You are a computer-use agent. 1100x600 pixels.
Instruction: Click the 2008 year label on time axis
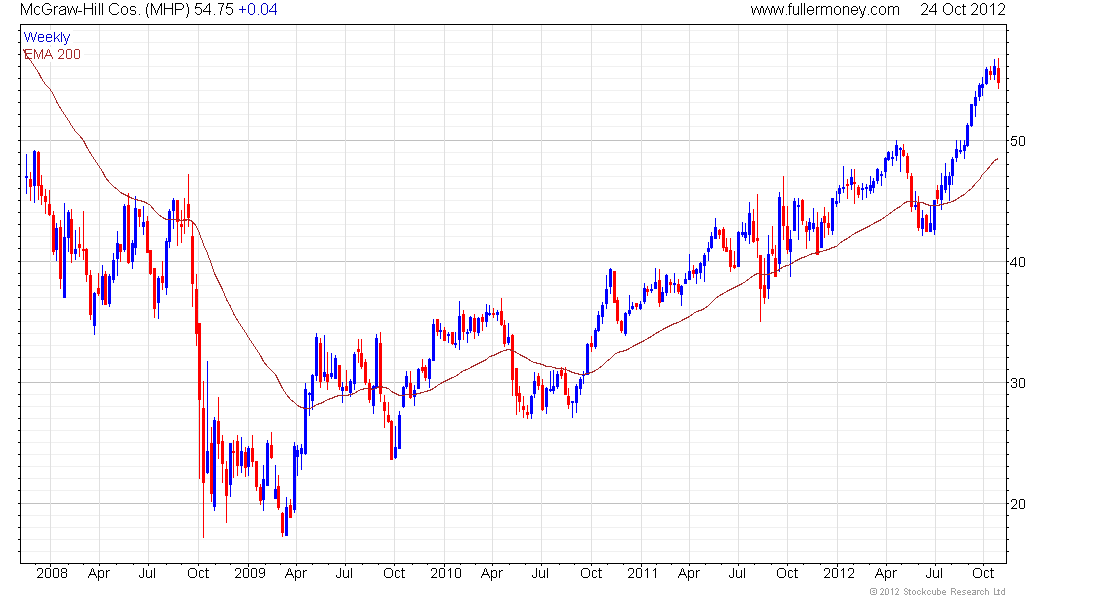tap(52, 573)
